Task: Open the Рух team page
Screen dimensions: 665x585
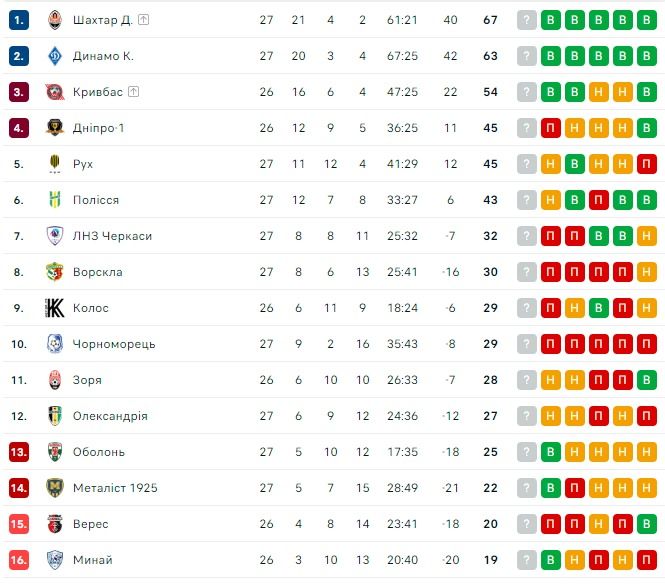Action: [83, 164]
